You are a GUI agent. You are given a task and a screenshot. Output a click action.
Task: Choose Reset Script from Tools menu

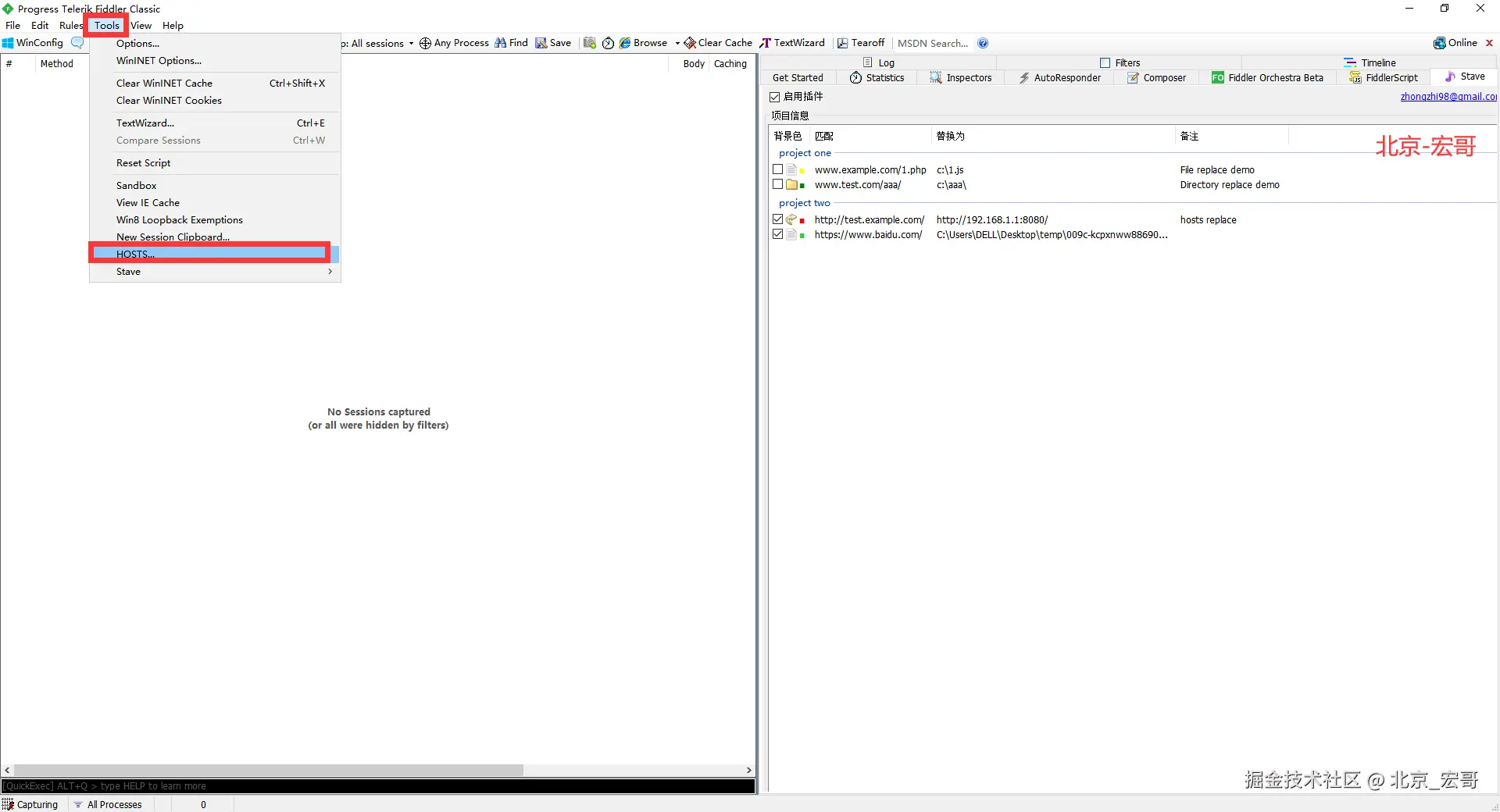tap(215, 163)
